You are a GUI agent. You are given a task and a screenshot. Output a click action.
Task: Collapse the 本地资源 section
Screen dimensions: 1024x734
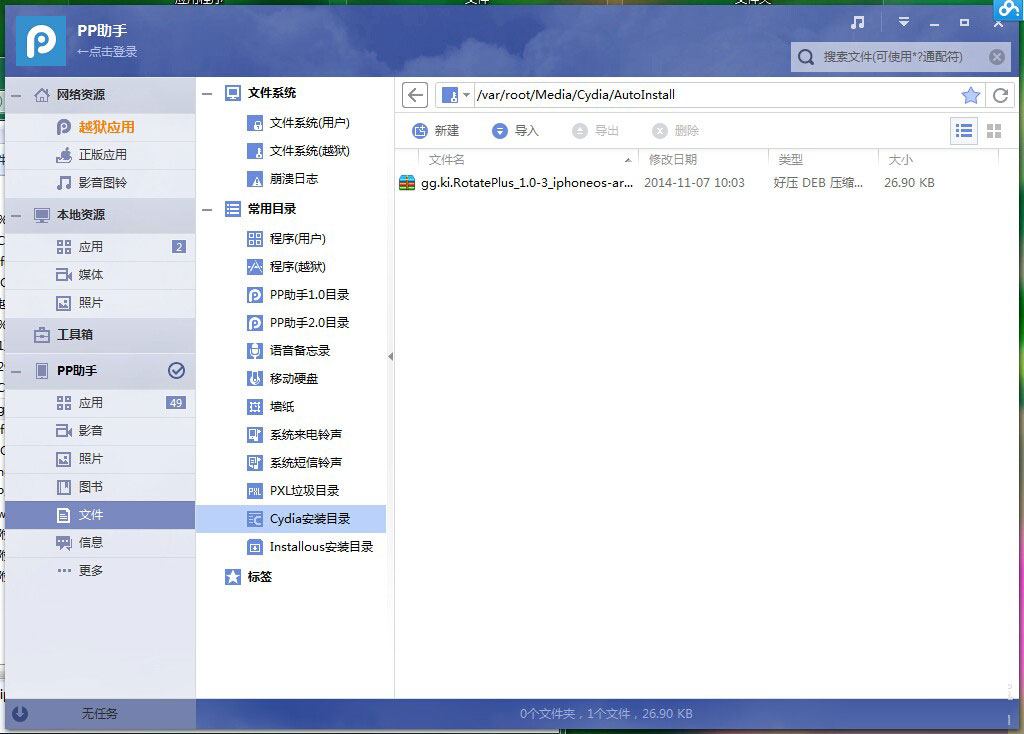17,215
